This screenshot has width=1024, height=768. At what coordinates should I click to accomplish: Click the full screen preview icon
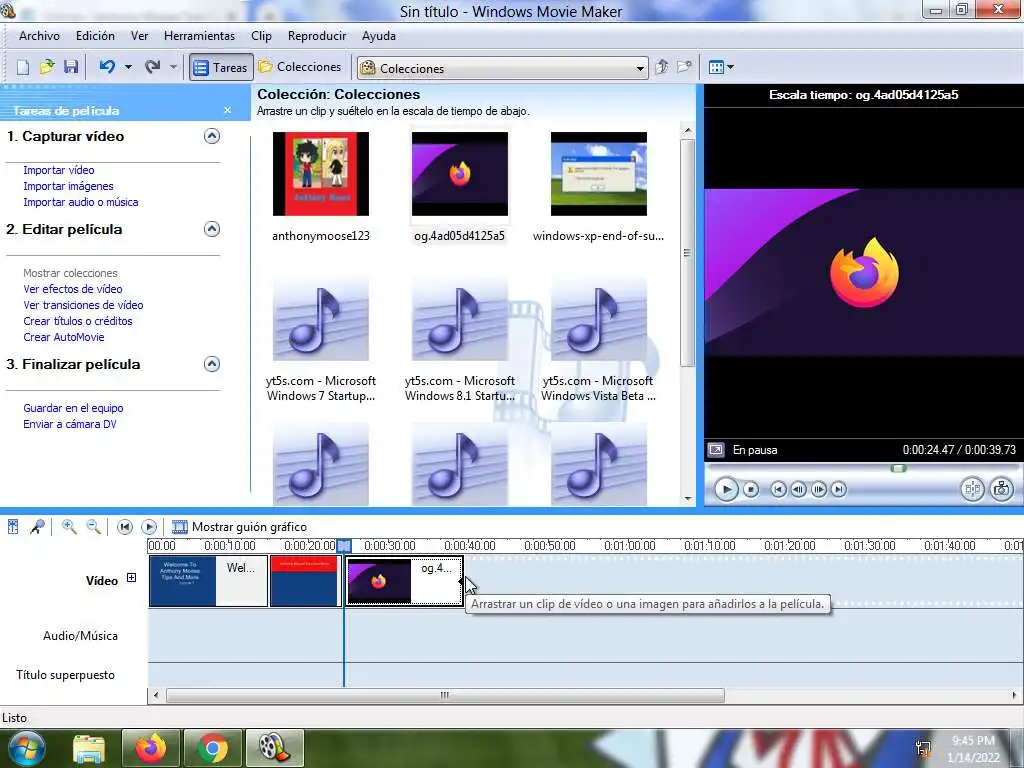click(x=716, y=450)
